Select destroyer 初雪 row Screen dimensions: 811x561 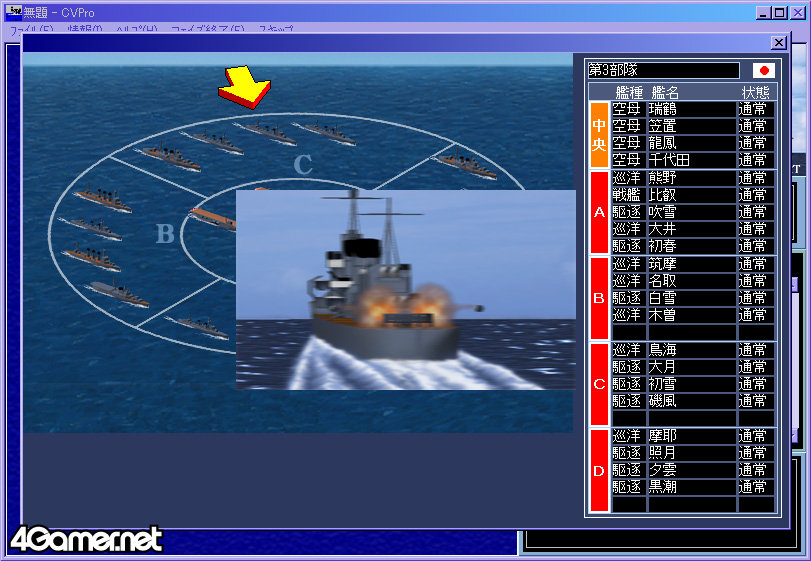(x=693, y=384)
